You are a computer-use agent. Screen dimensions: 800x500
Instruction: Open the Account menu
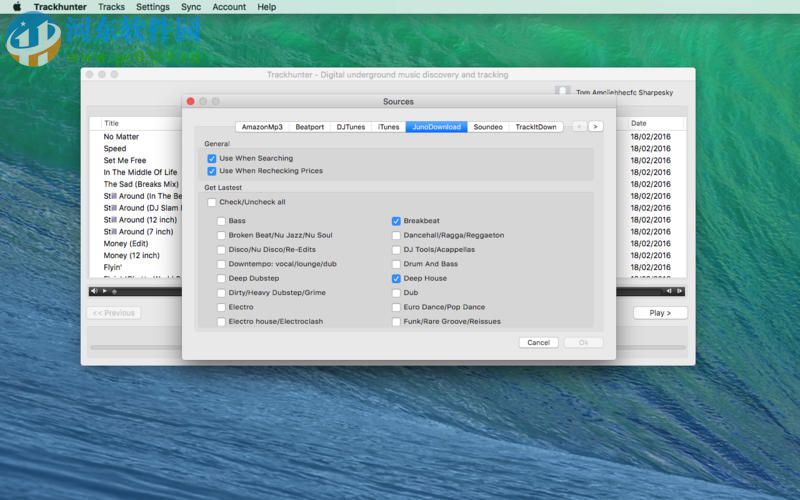[229, 7]
